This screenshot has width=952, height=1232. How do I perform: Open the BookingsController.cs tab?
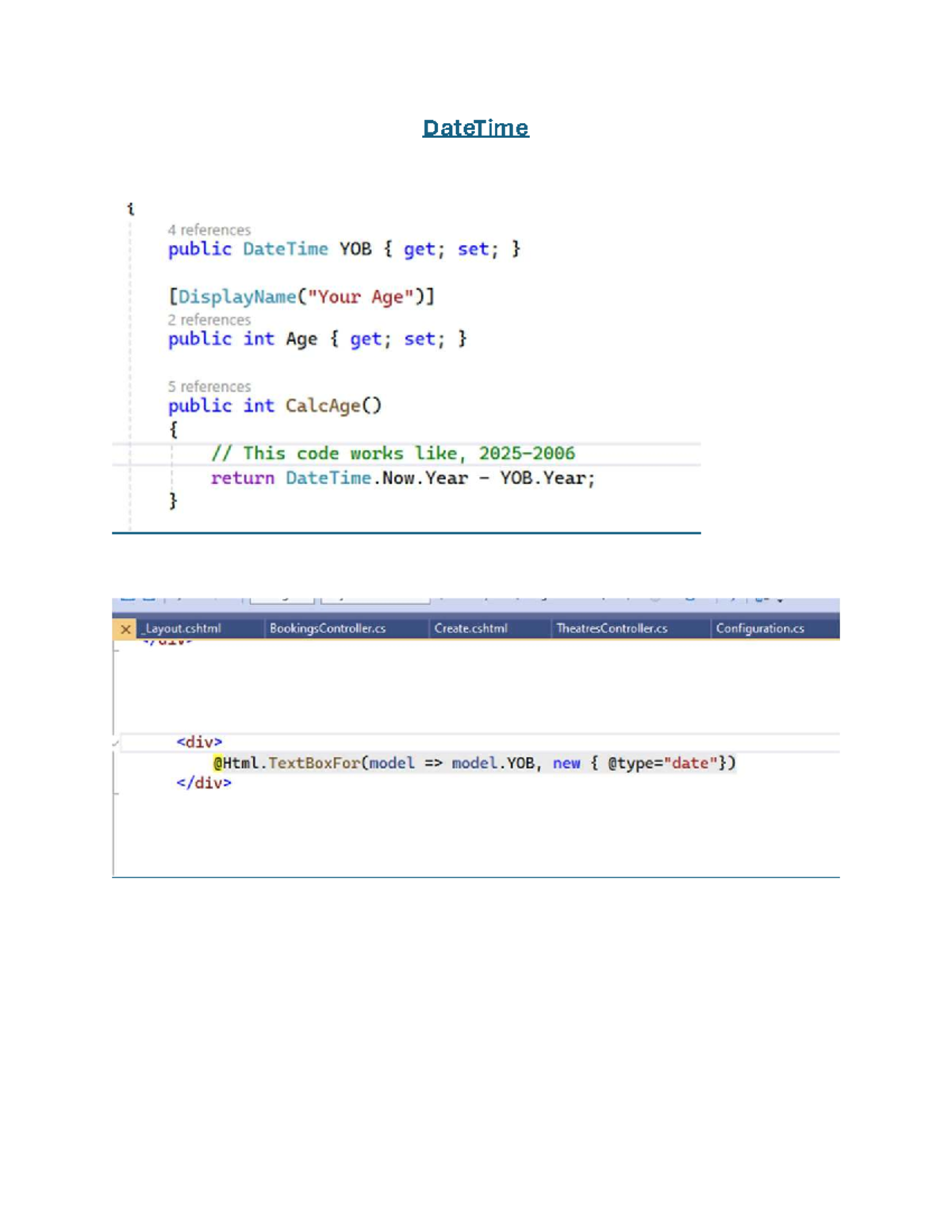click(x=328, y=628)
